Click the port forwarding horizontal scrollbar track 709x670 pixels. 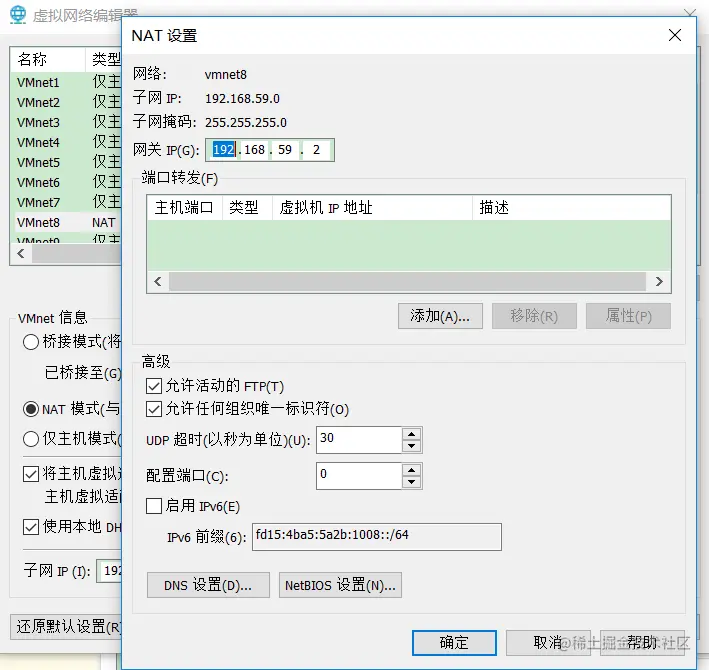407,282
